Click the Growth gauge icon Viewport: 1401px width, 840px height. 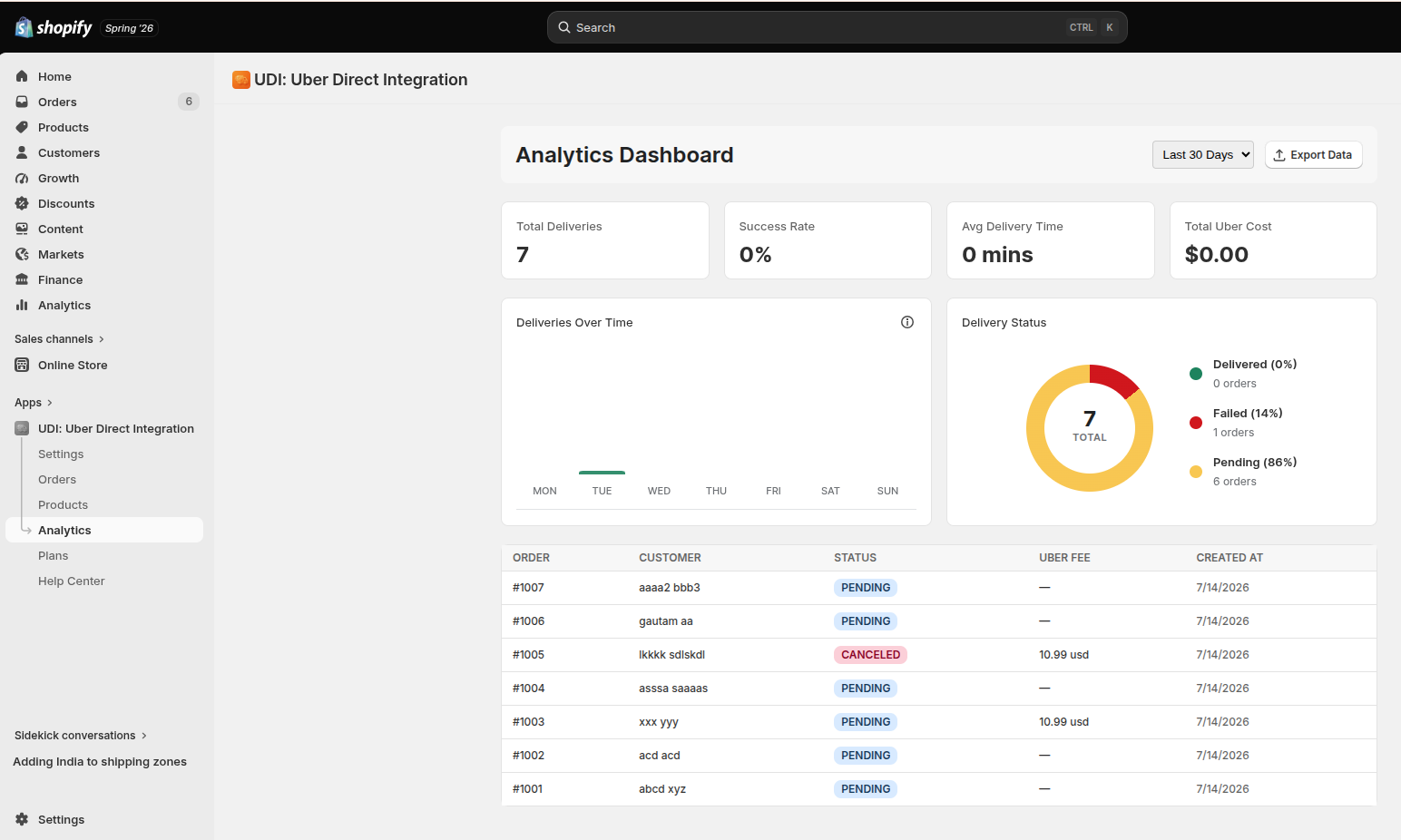(22, 178)
